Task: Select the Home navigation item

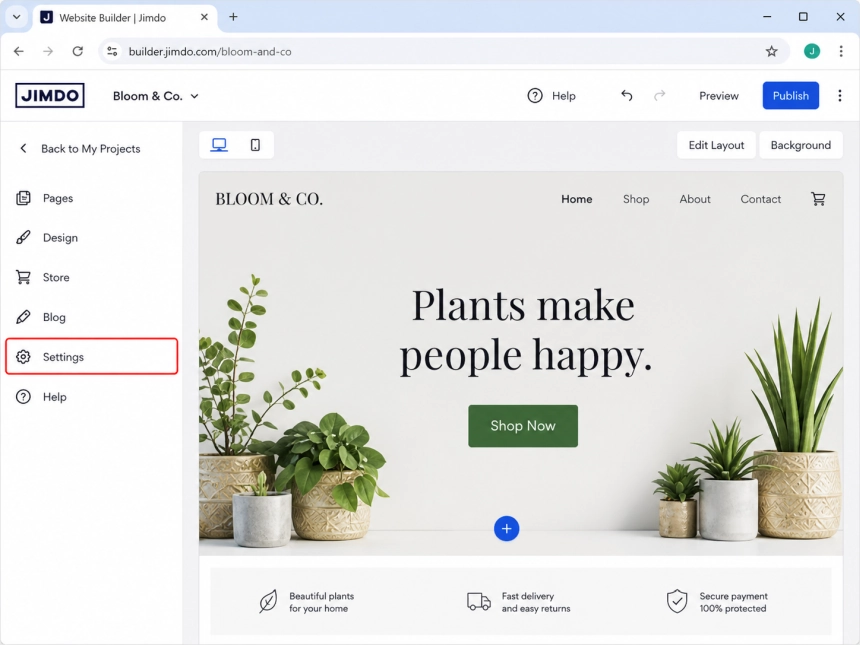Action: pyautogui.click(x=576, y=199)
